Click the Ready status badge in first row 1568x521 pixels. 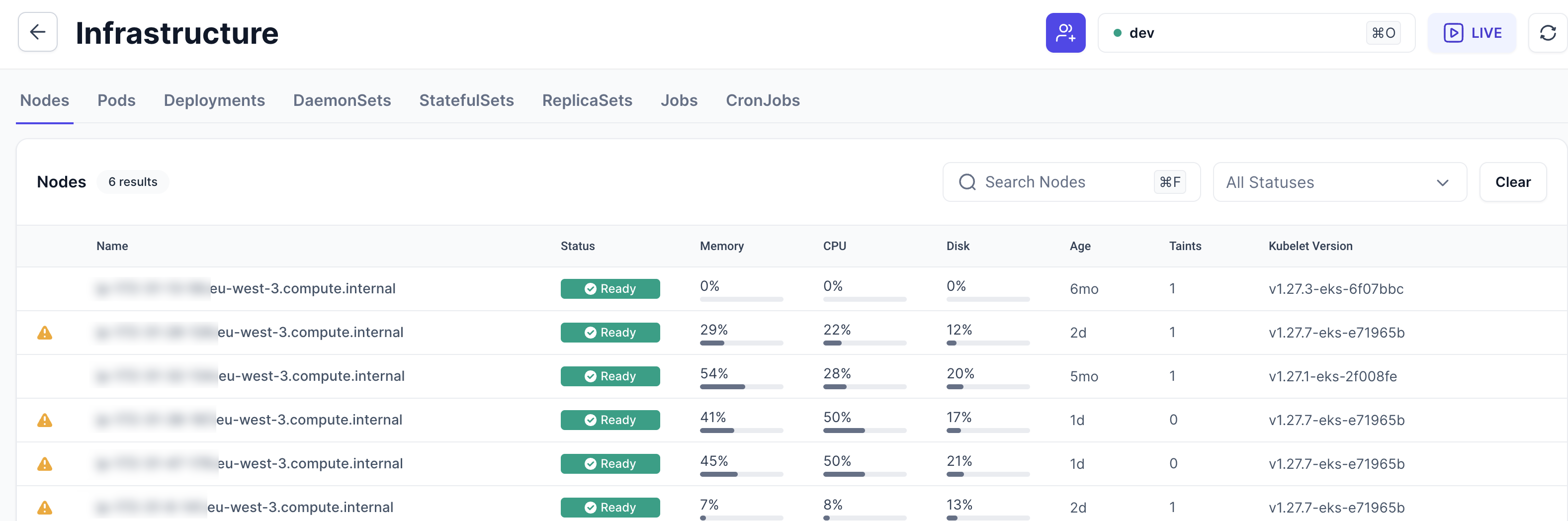(610, 289)
